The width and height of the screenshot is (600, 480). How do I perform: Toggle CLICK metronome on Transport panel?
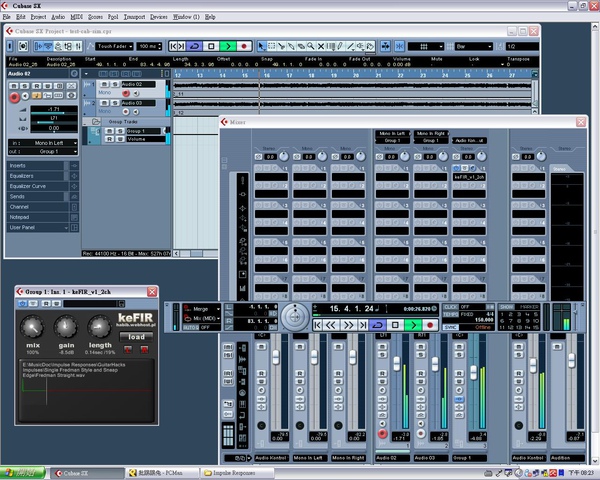click(x=450, y=307)
